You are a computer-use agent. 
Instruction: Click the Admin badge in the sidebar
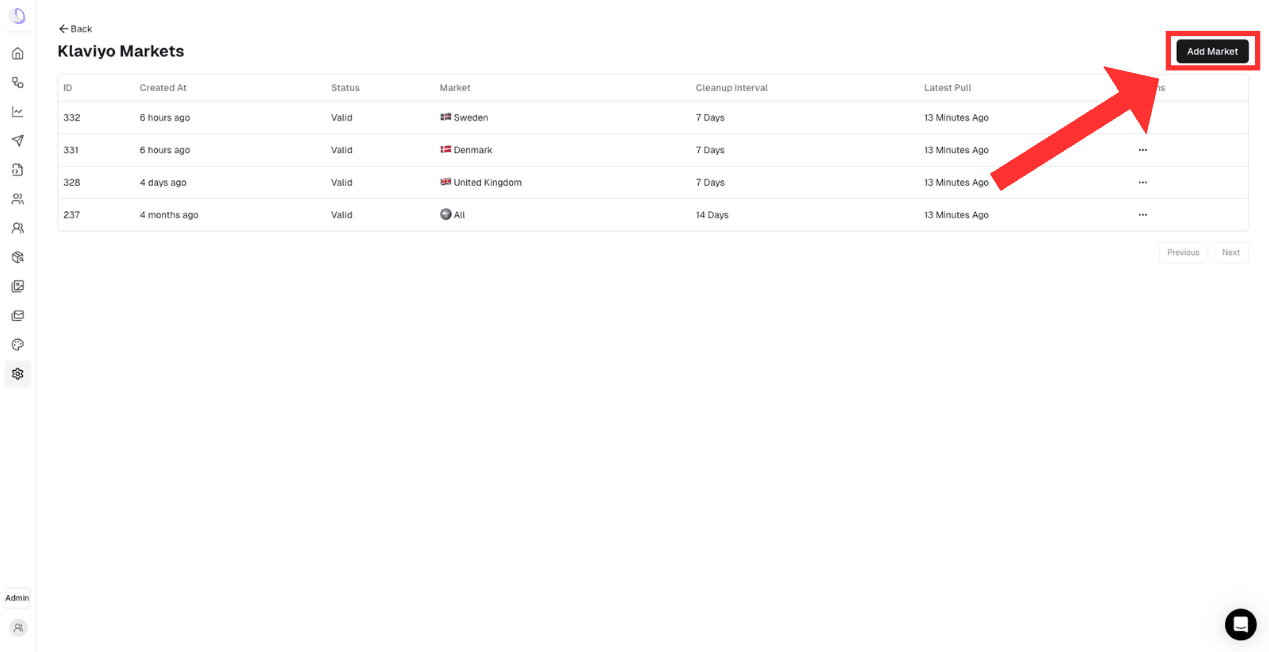(17, 598)
